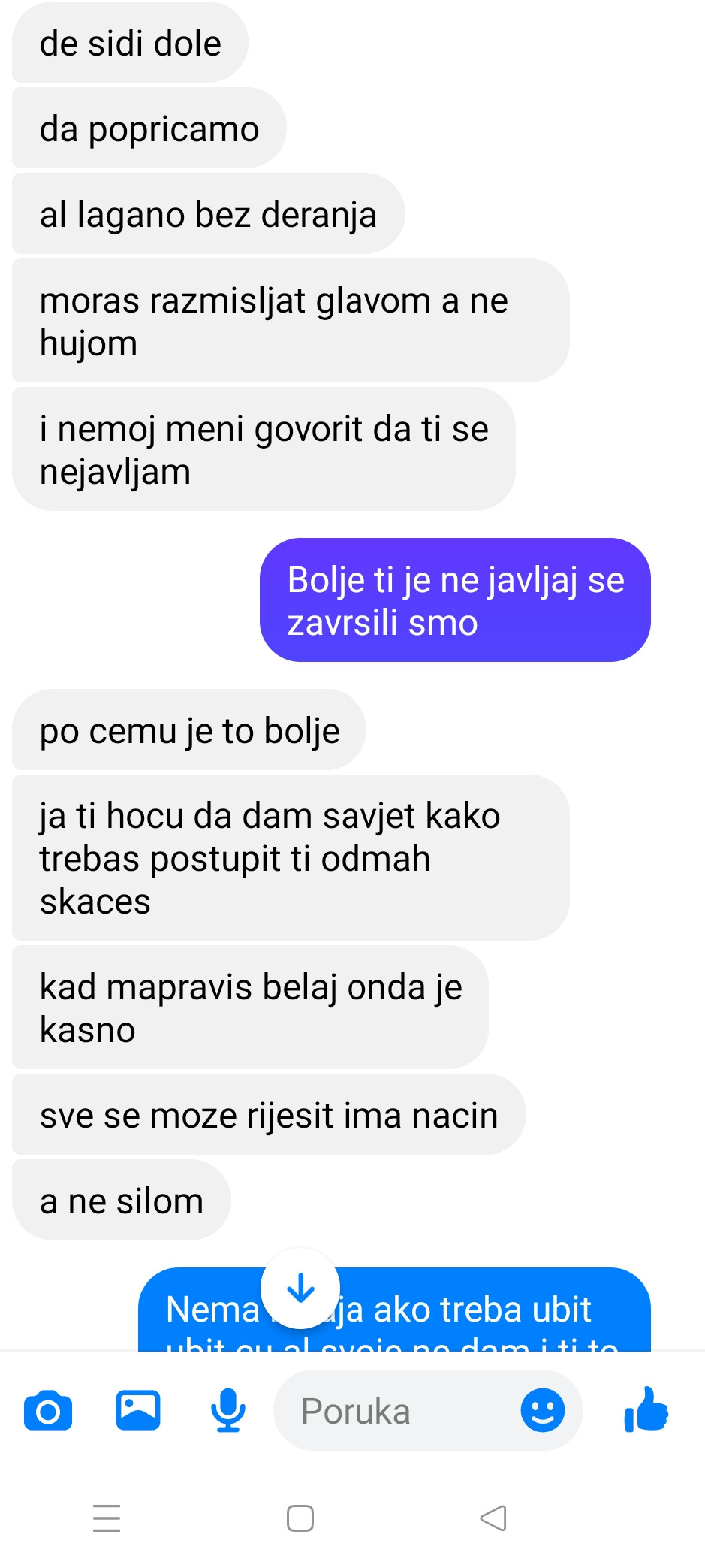Open the photo gallery picker icon

(x=138, y=1409)
